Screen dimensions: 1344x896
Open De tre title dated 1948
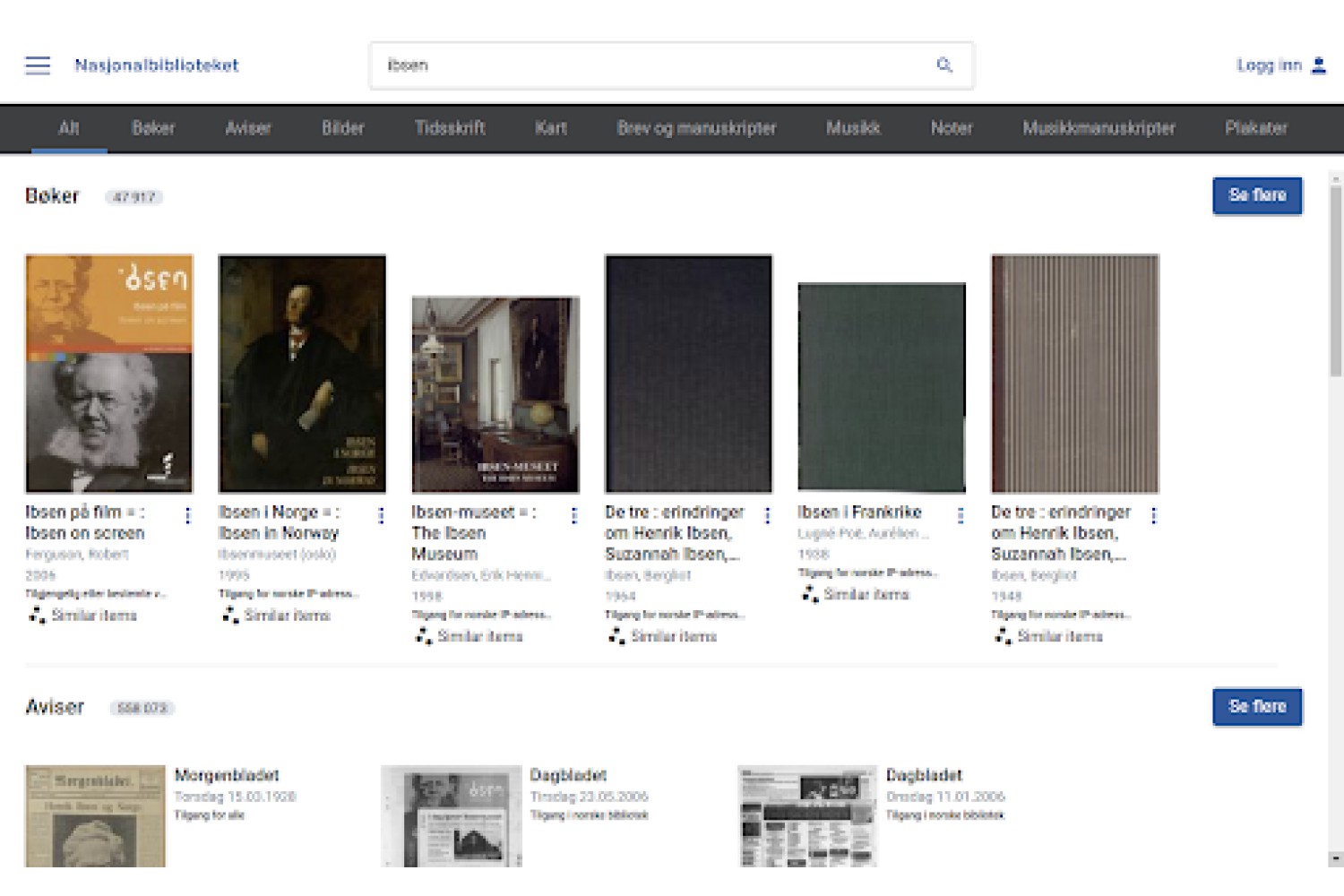click(x=1061, y=533)
